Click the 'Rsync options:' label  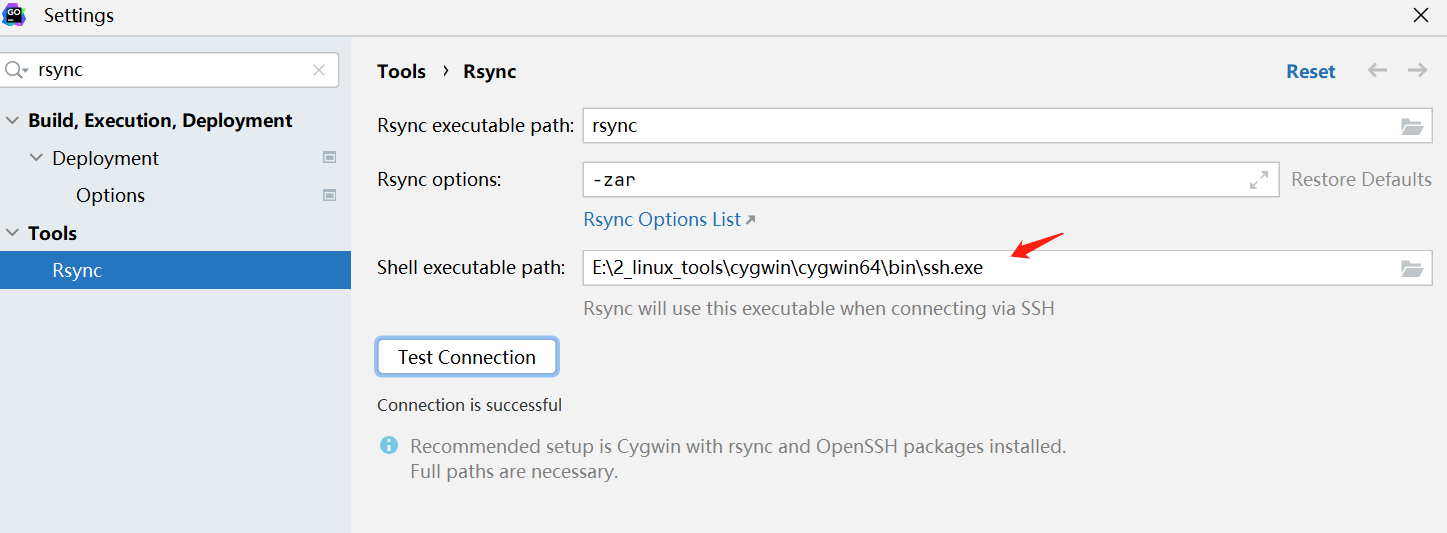point(439,180)
